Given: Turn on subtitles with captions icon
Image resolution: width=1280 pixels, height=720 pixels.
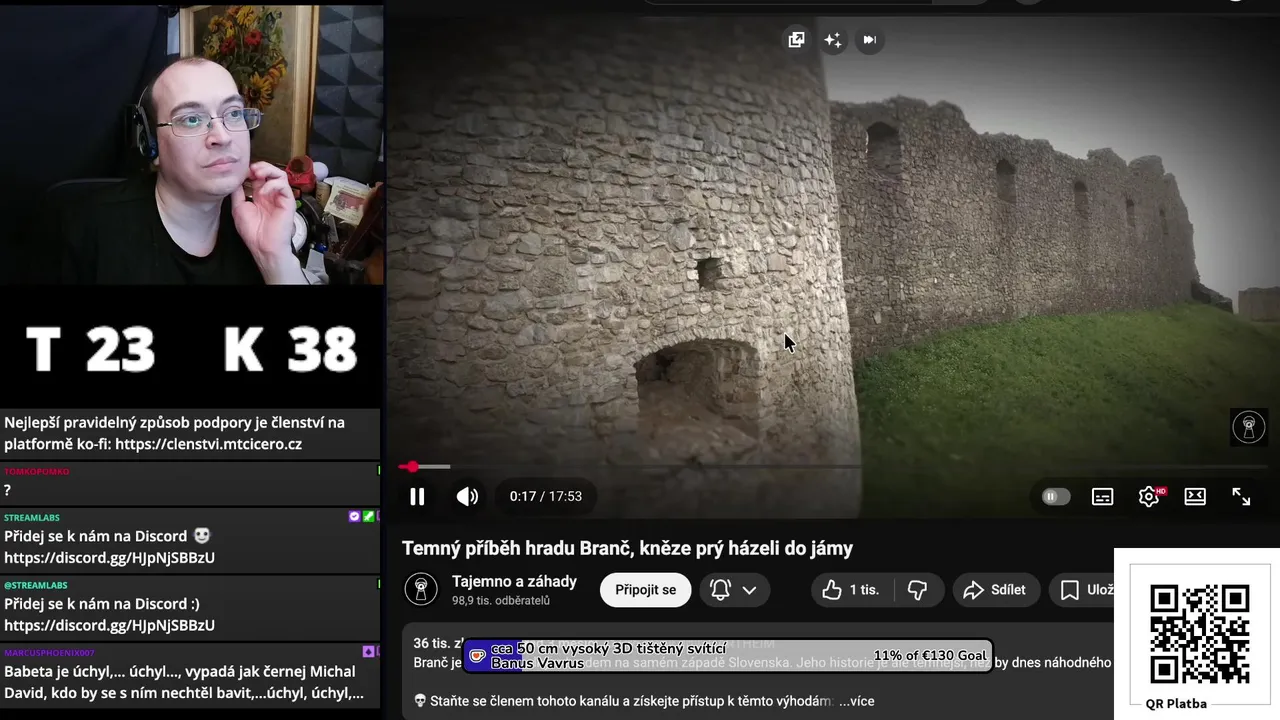Looking at the screenshot, I should coord(1102,496).
